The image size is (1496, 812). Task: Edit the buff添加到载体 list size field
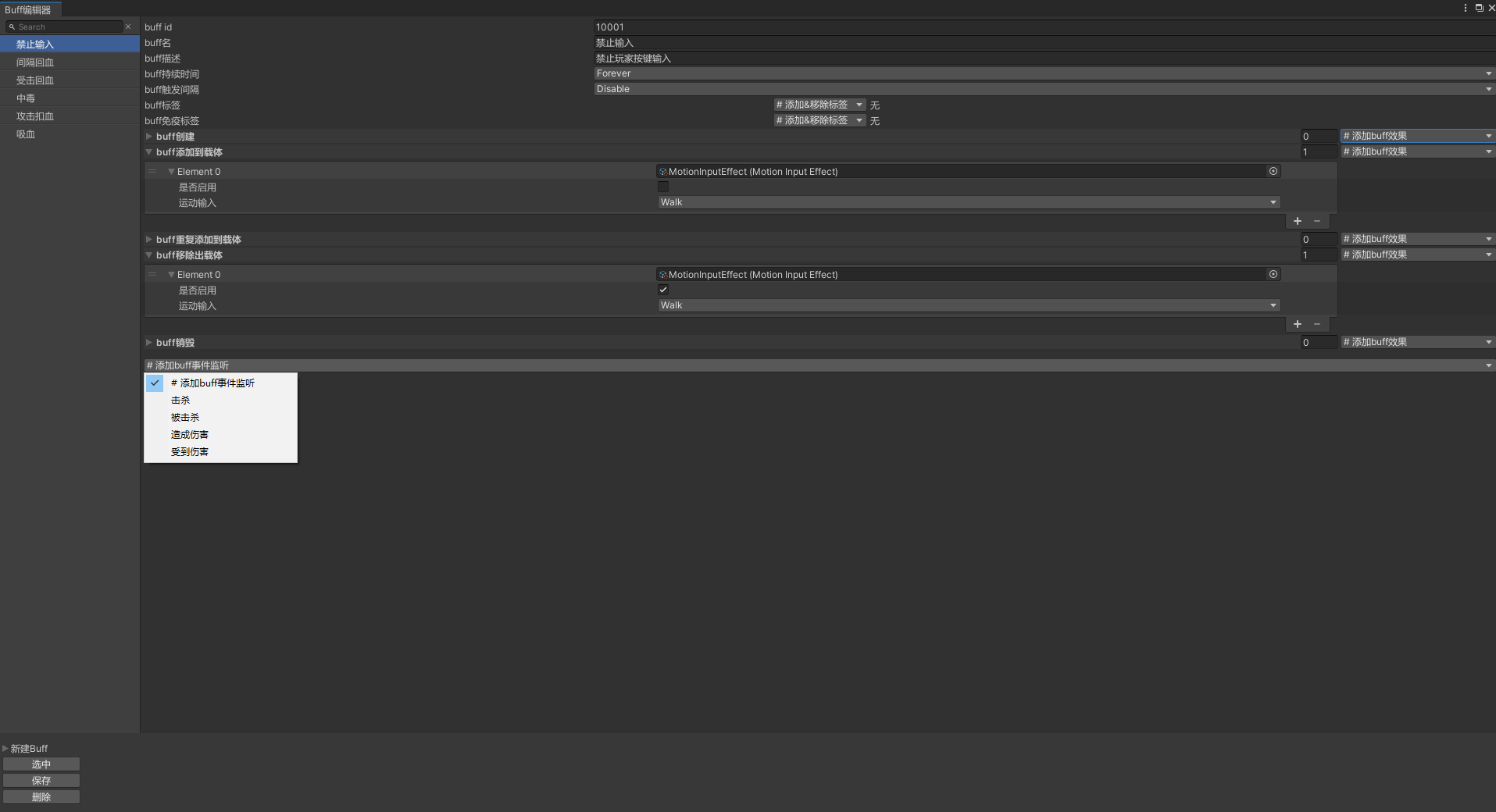(1319, 151)
